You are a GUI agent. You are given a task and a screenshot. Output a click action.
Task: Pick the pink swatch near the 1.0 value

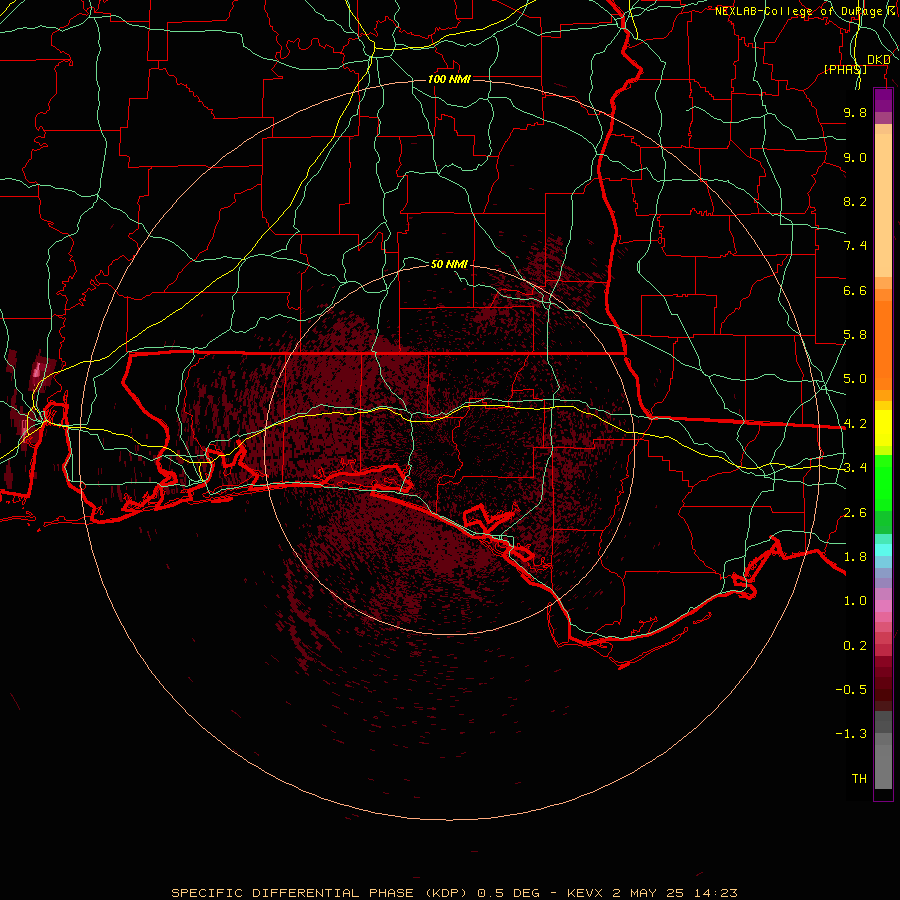(x=883, y=606)
